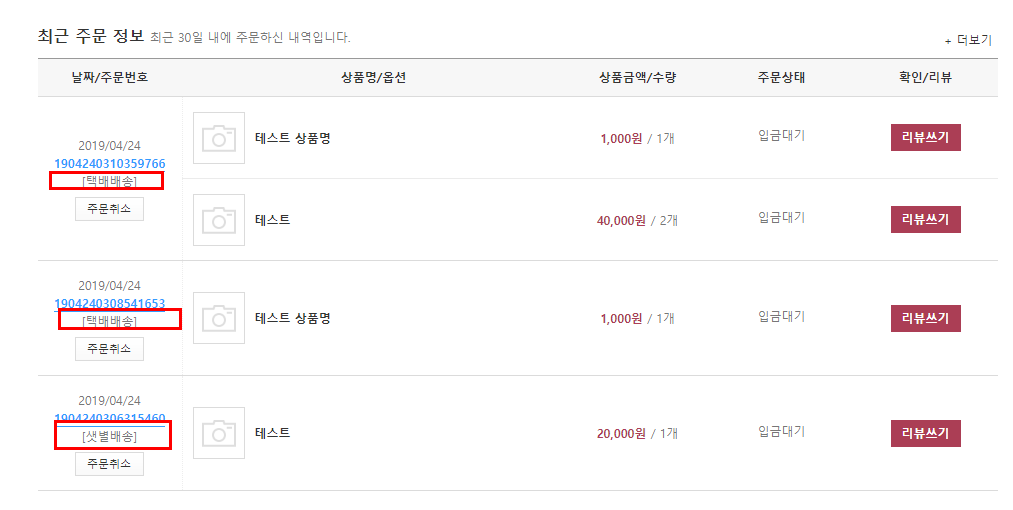
Task: Click camera placeholder image for the 20,000원 테스트 item
Action: point(219,433)
